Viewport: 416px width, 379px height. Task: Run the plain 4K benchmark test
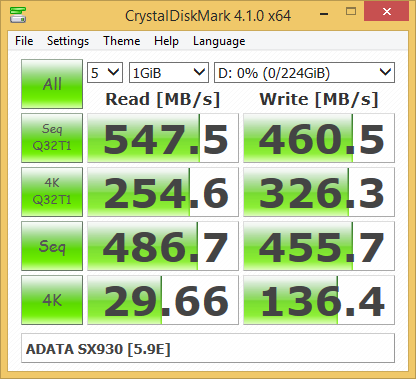[52, 300]
